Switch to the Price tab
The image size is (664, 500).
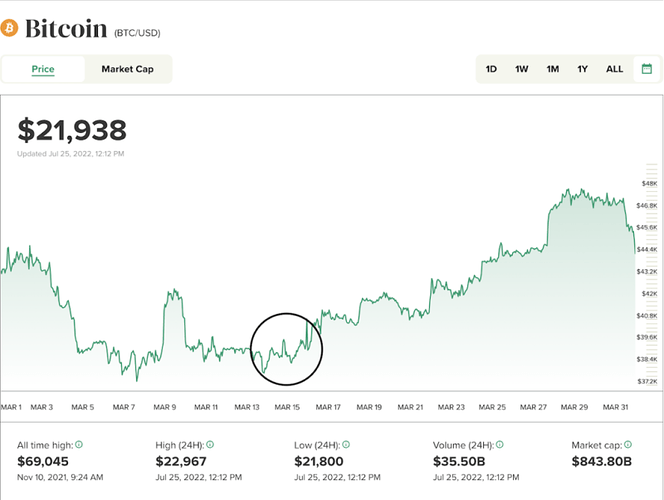pyautogui.click(x=43, y=69)
